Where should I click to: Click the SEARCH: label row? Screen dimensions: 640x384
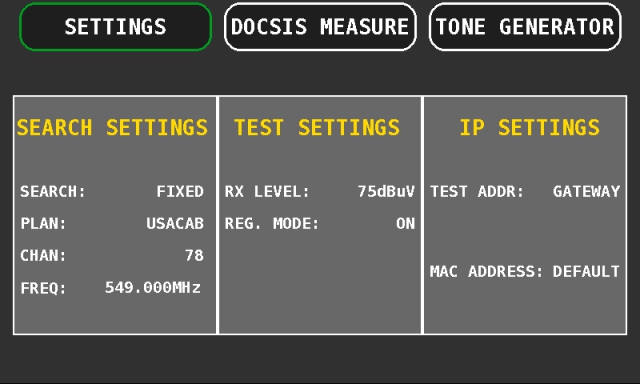click(112, 191)
